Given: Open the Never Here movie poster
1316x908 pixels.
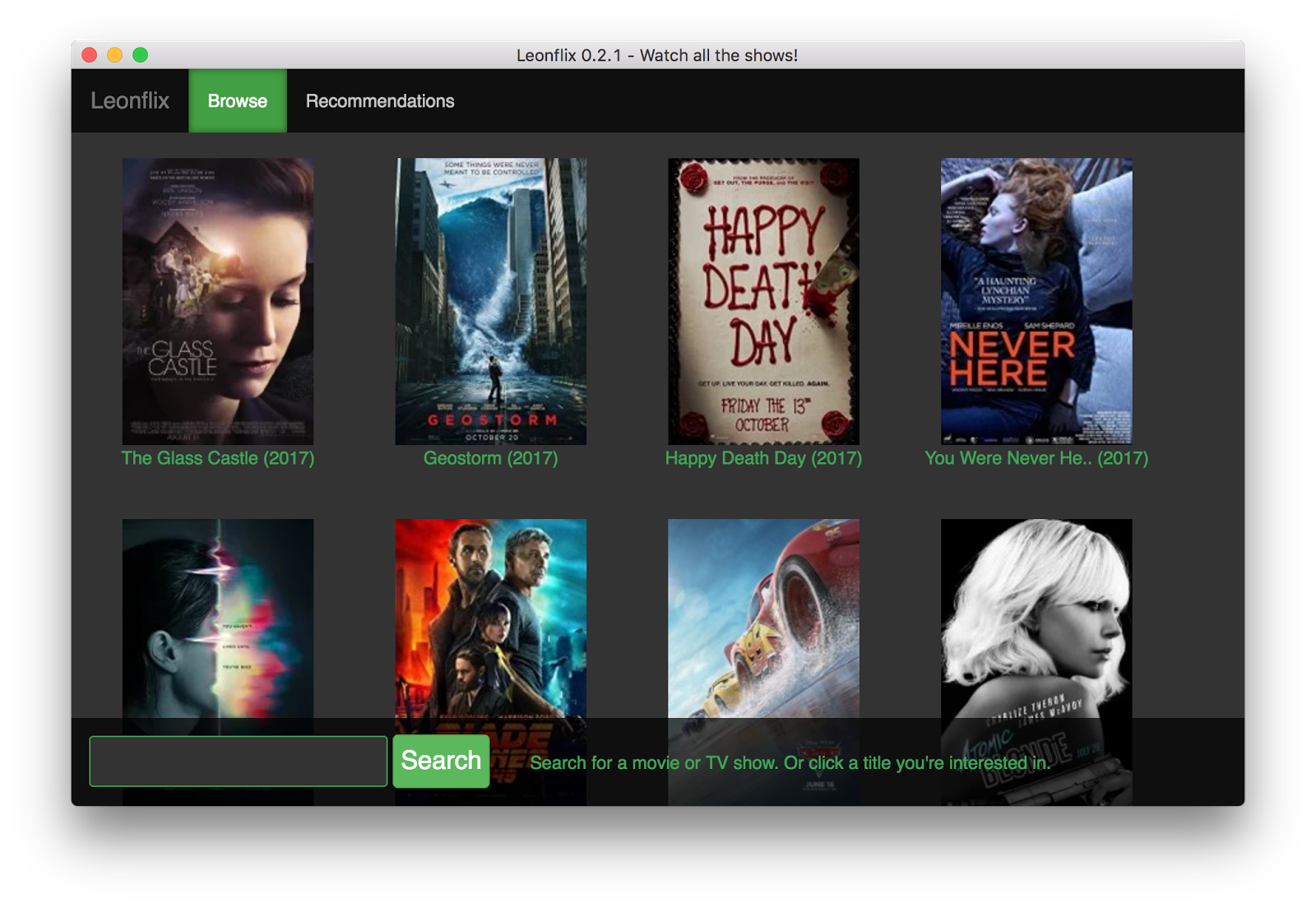Looking at the screenshot, I should 1036,301.
